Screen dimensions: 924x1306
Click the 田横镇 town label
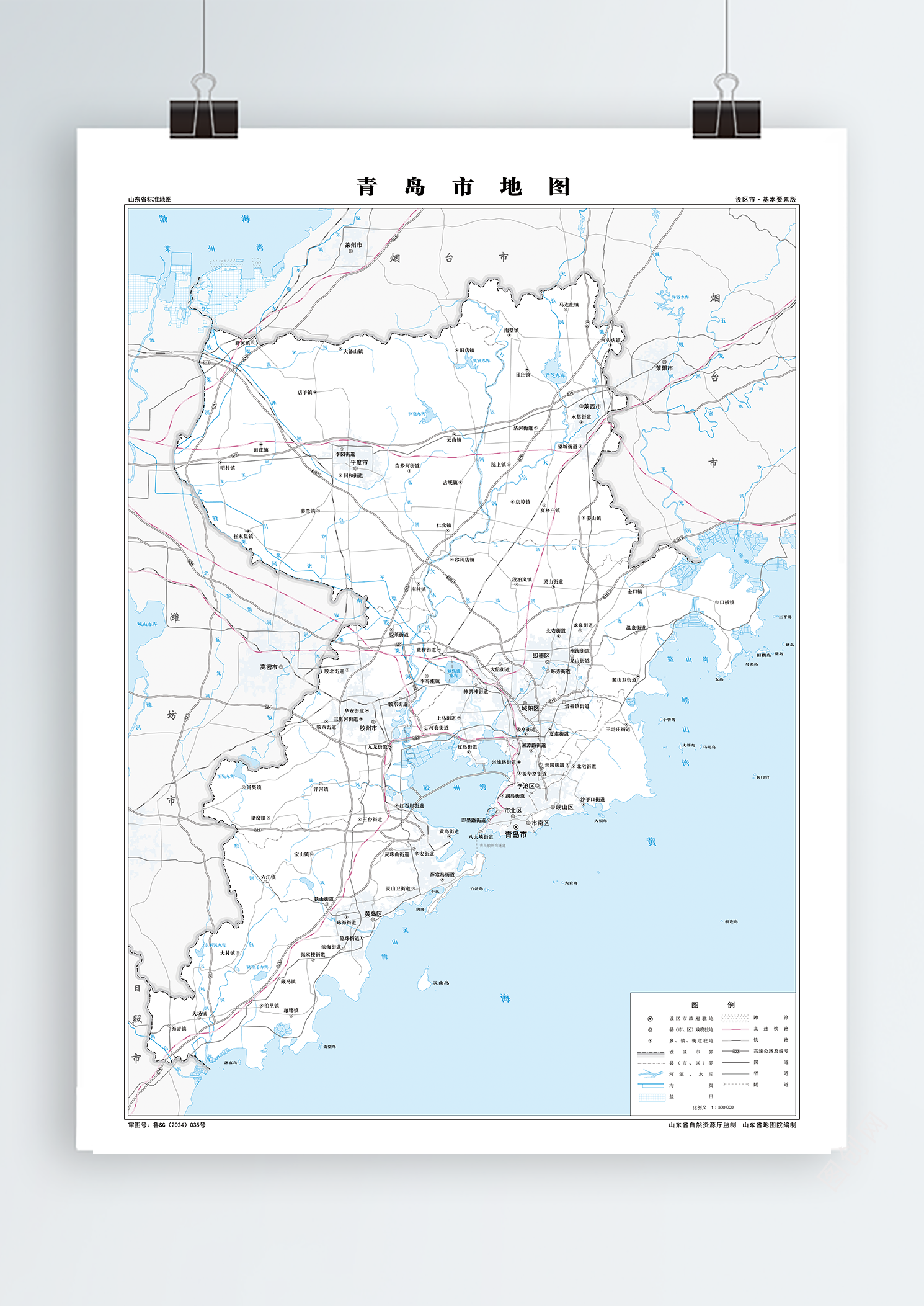727,602
